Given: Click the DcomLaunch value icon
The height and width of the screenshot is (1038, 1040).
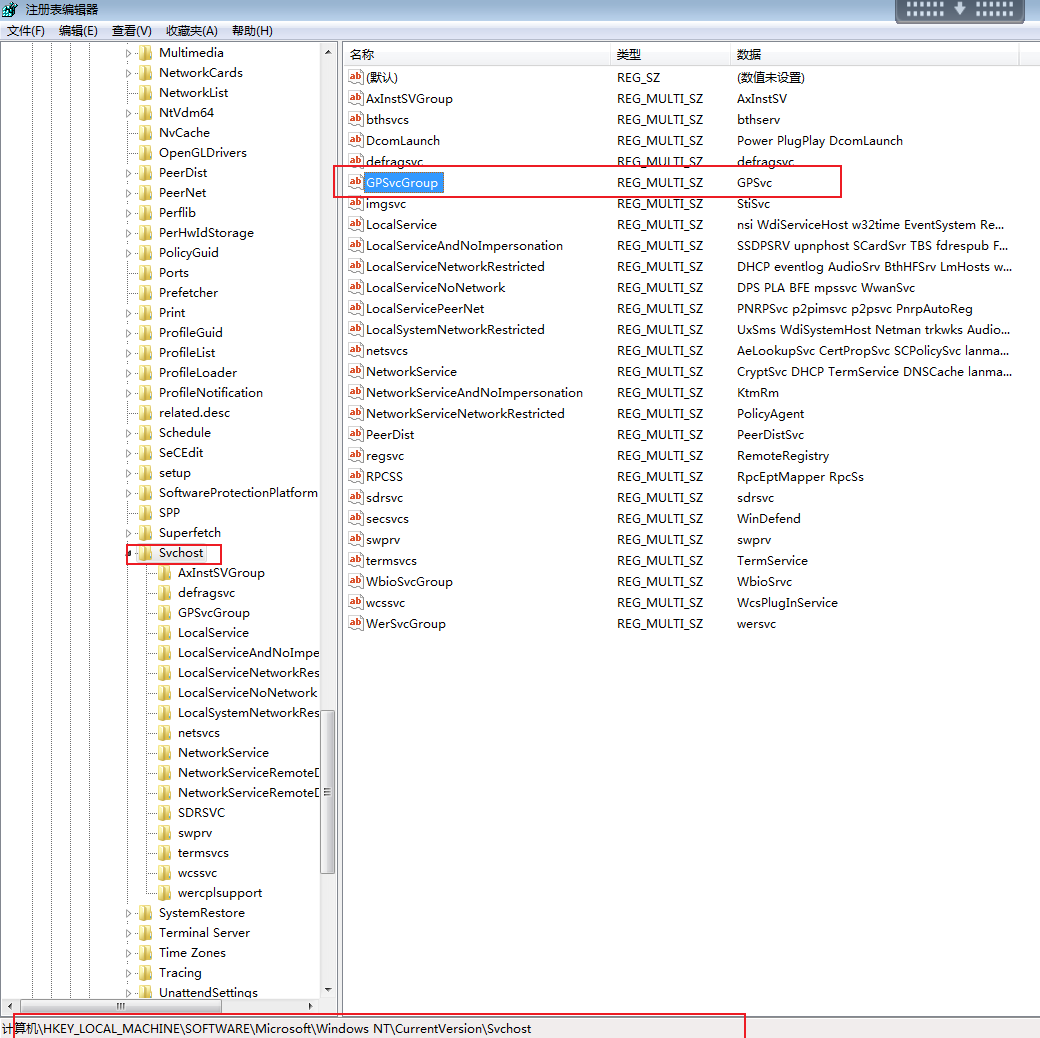Looking at the screenshot, I should [x=355, y=140].
